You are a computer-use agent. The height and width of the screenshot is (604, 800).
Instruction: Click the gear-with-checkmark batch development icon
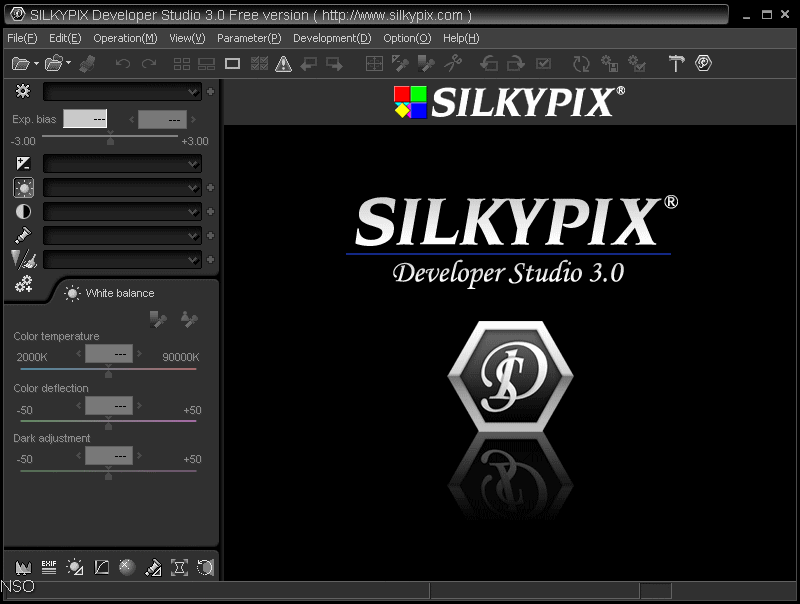tap(637, 64)
